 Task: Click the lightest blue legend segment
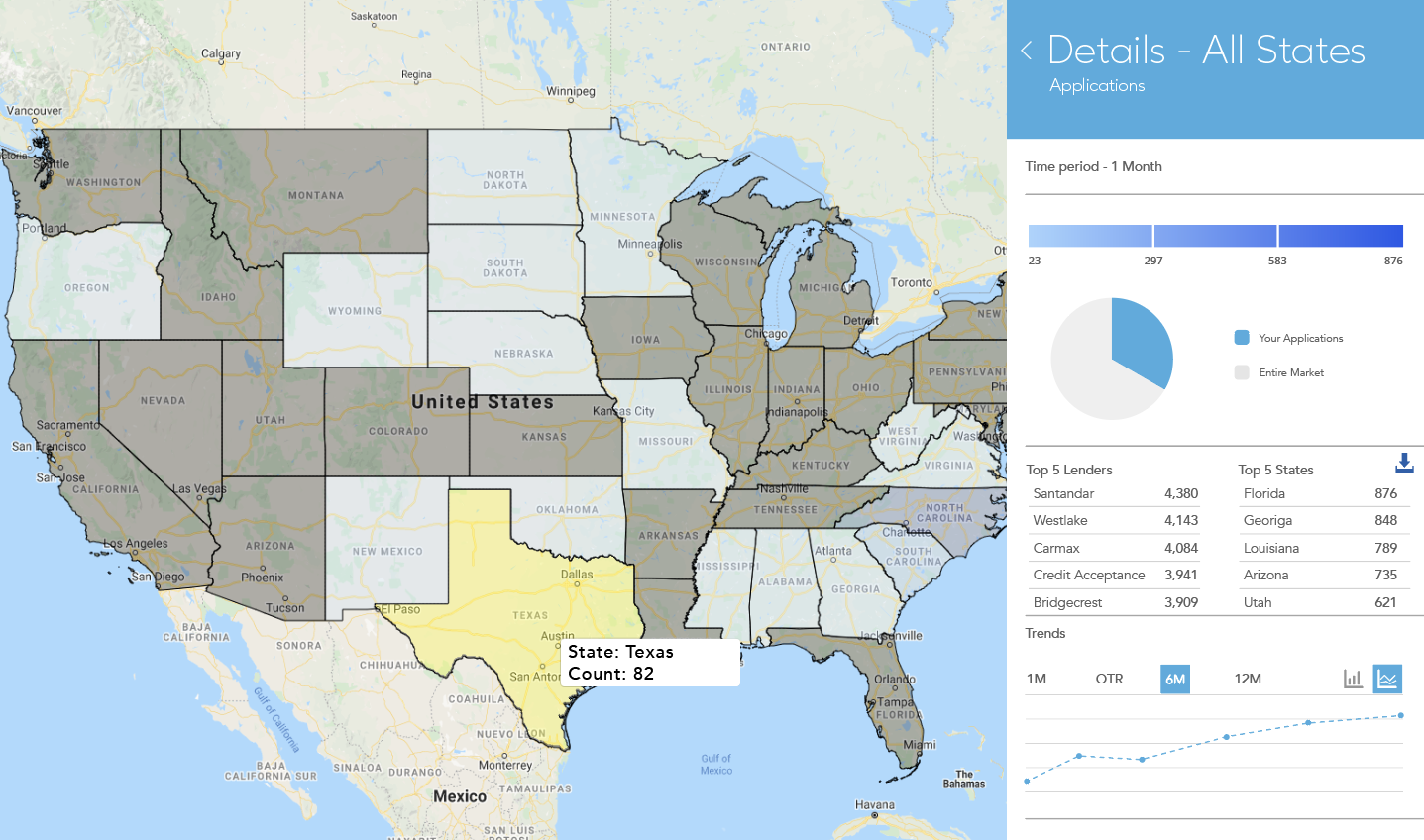[x=1090, y=236]
